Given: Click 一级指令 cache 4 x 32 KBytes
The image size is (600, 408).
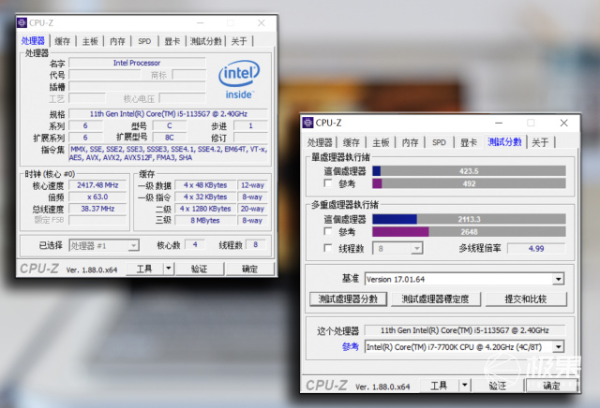Looking at the screenshot, I should [x=205, y=197].
